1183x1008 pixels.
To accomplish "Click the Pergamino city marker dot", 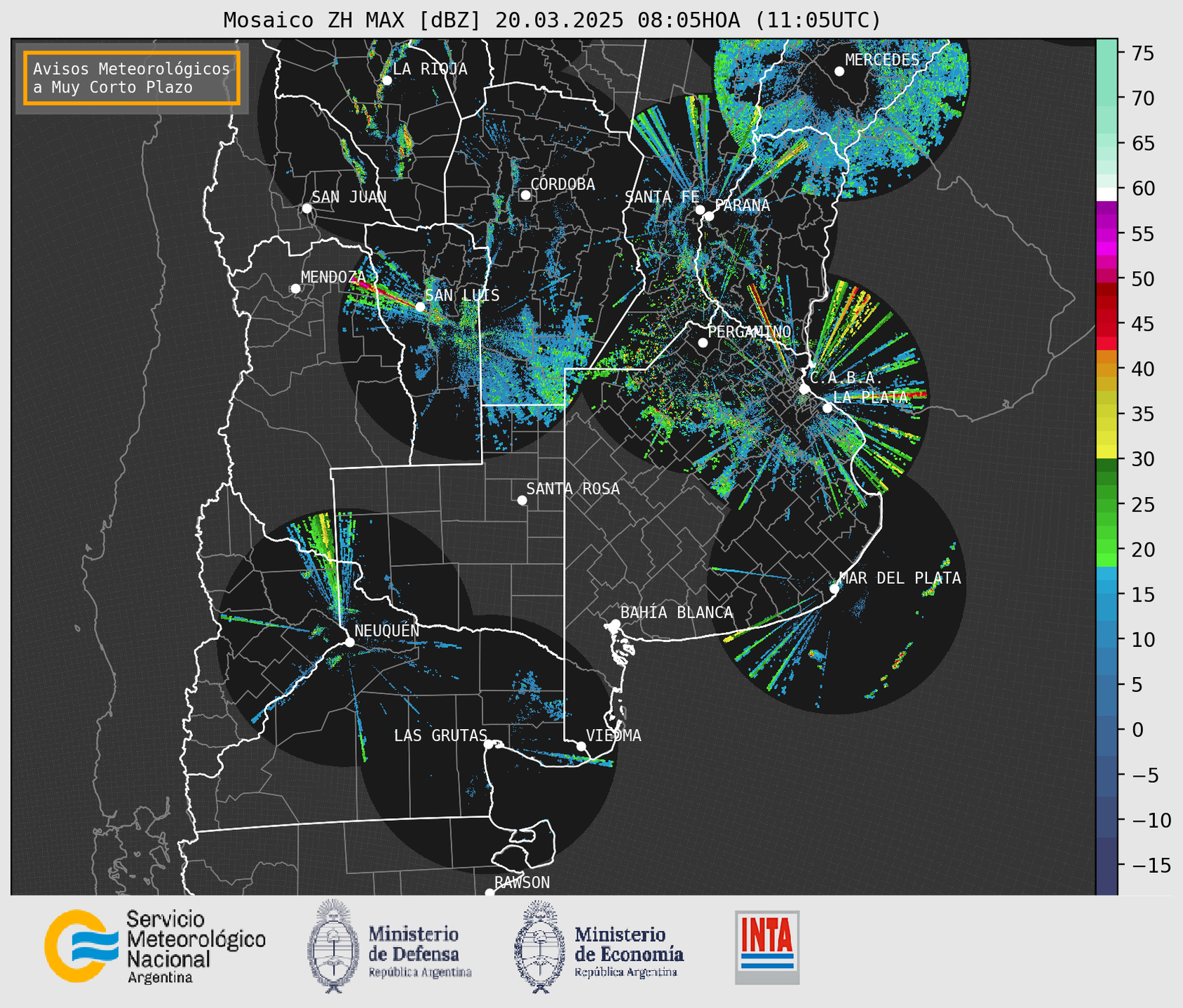I will pos(703,343).
